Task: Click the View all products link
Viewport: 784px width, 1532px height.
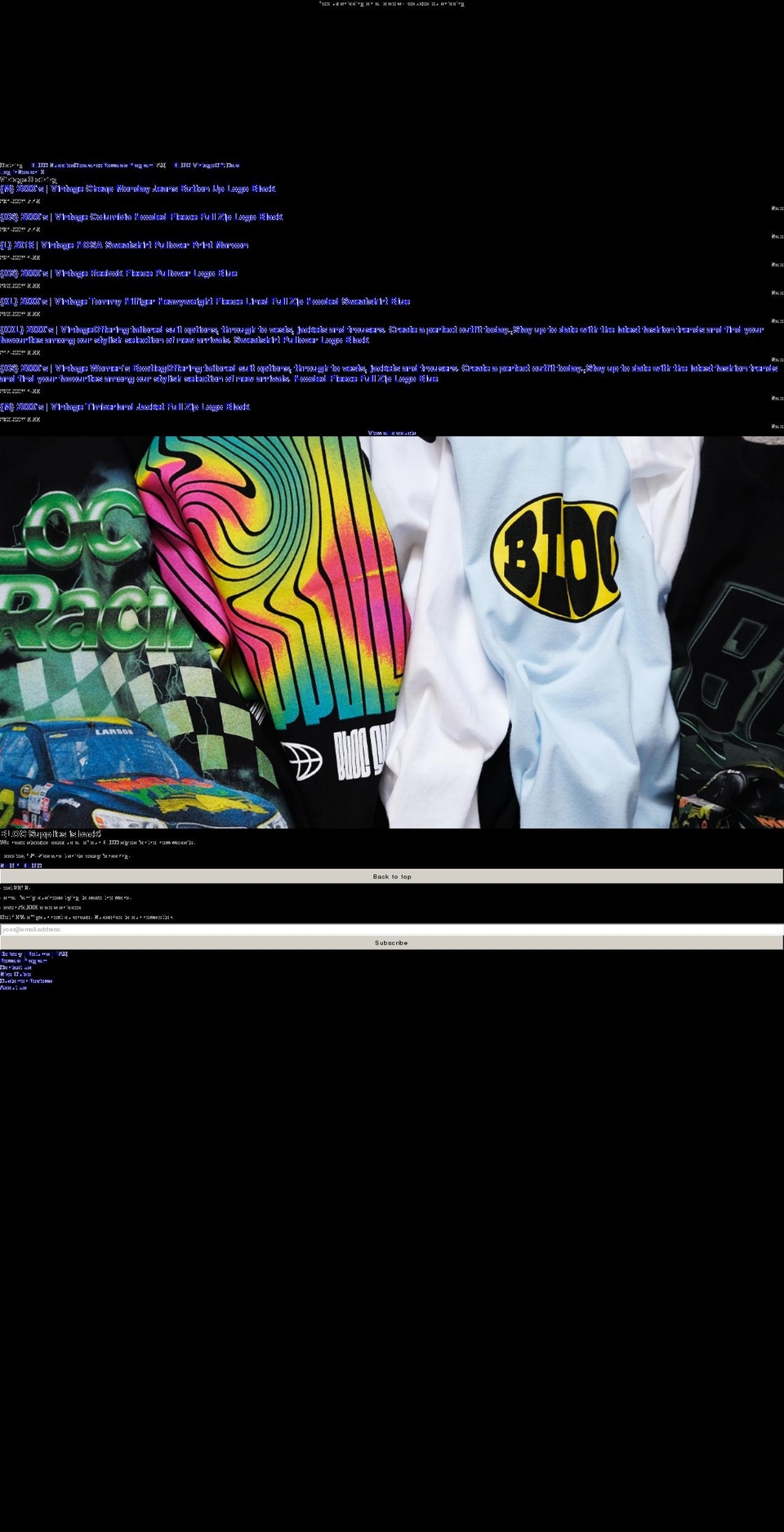Action: click(x=392, y=433)
